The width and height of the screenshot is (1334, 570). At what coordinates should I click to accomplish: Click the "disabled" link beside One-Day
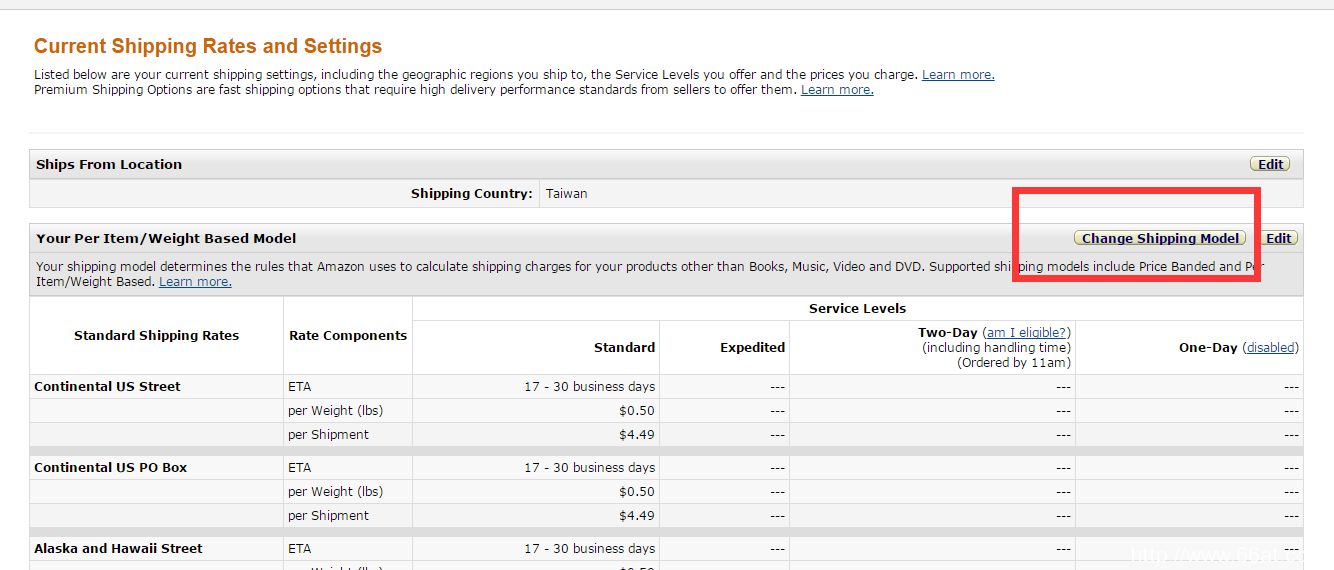[1270, 347]
